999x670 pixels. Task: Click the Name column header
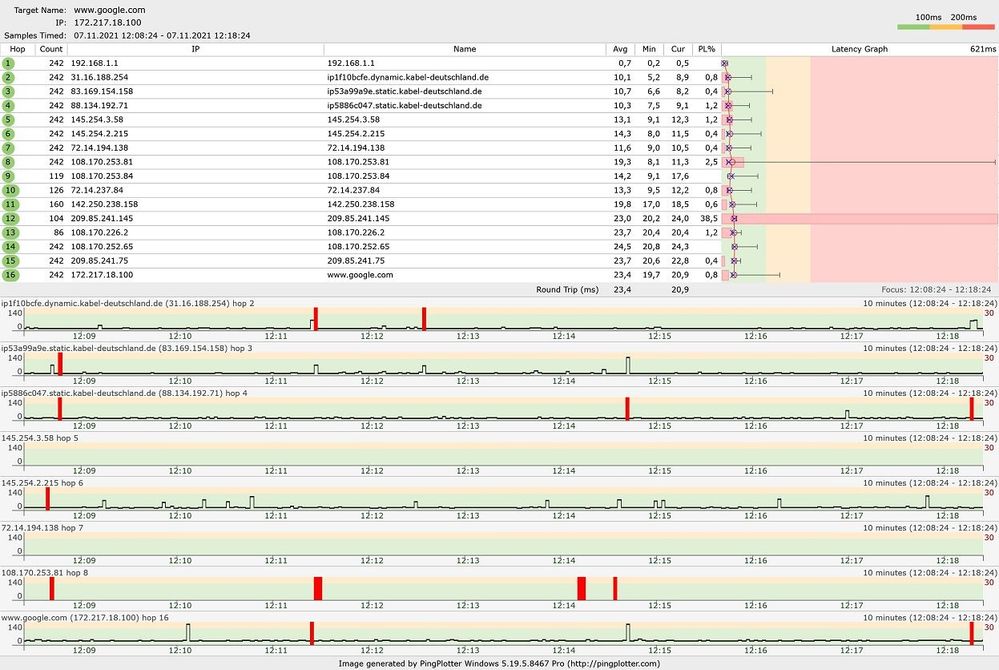coord(464,49)
